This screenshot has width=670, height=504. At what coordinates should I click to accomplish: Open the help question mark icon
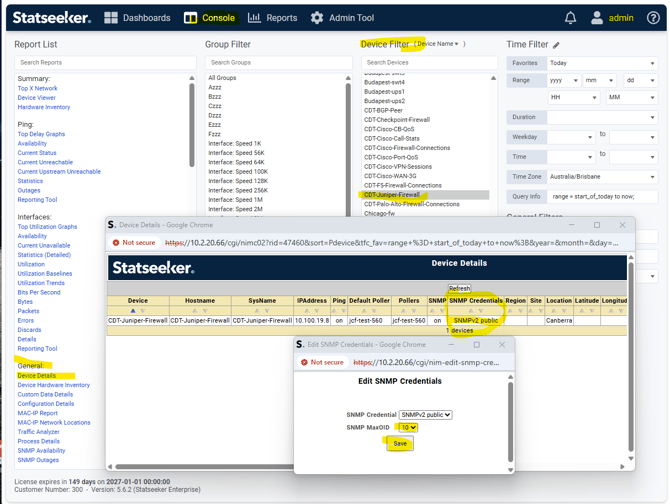tap(653, 18)
